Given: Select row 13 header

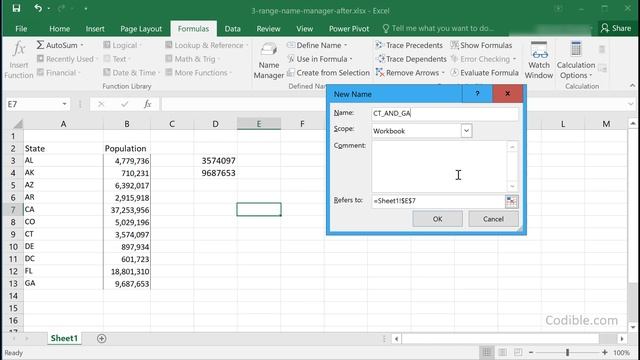Looking at the screenshot, I should (13, 284).
